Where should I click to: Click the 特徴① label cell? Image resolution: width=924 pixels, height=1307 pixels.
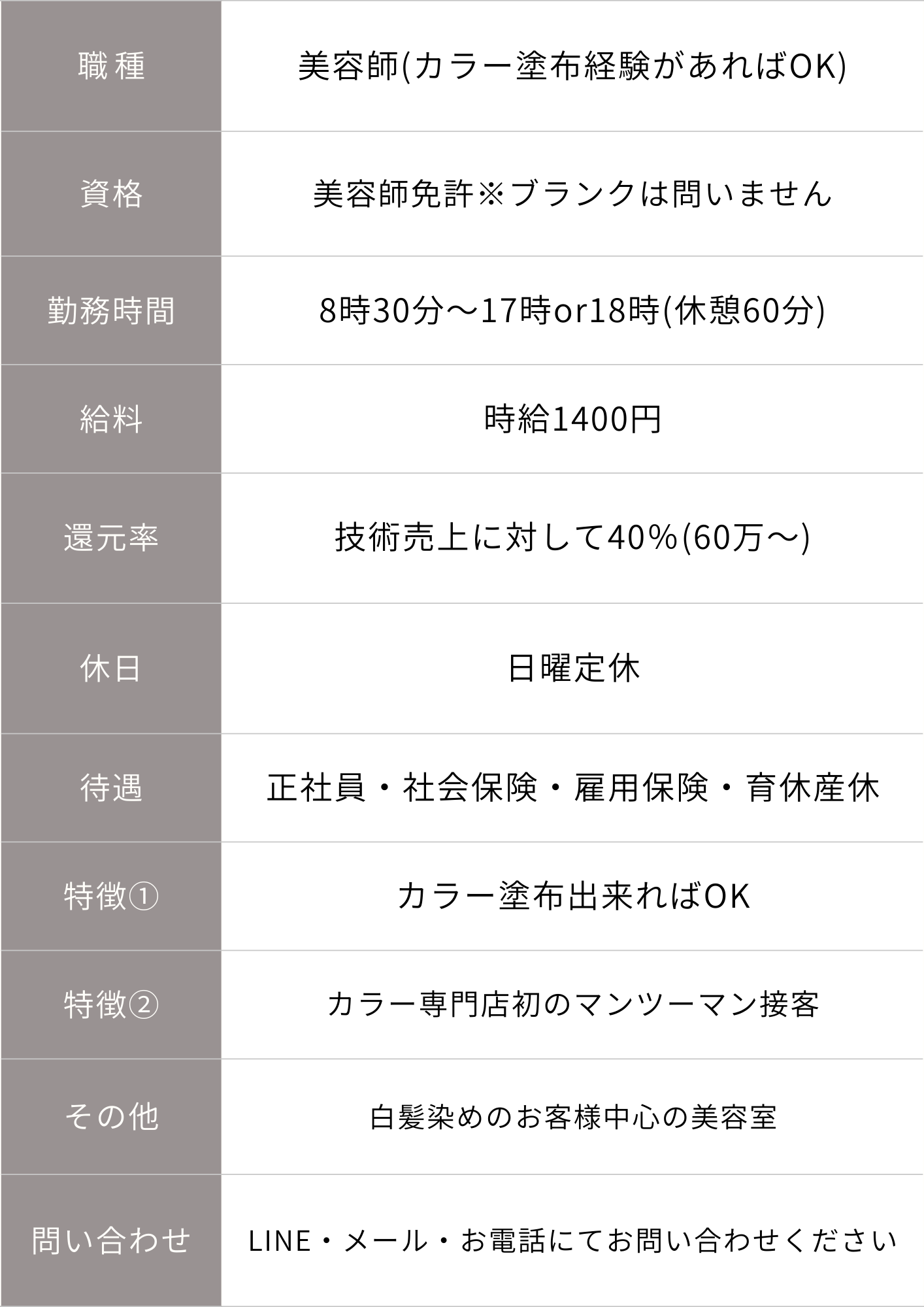110,896
